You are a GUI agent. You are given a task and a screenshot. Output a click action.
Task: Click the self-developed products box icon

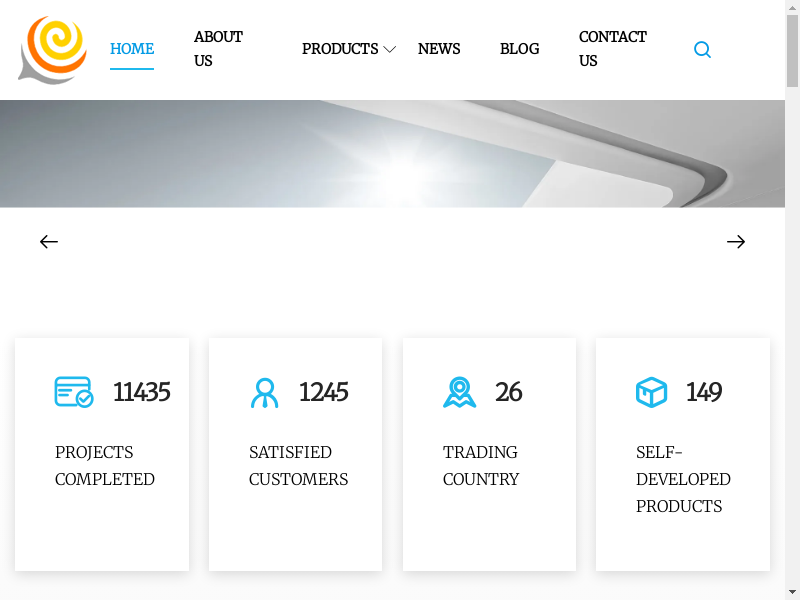(x=651, y=392)
